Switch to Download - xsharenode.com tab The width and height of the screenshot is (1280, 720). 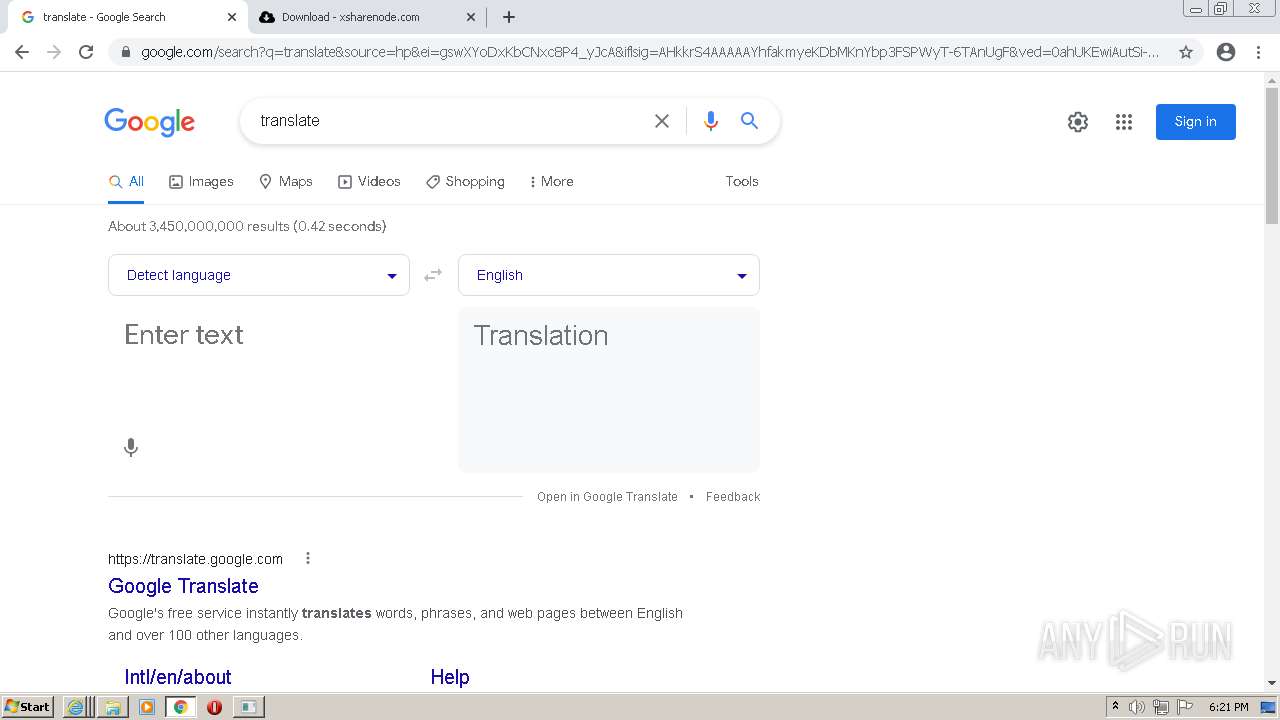[x=366, y=17]
